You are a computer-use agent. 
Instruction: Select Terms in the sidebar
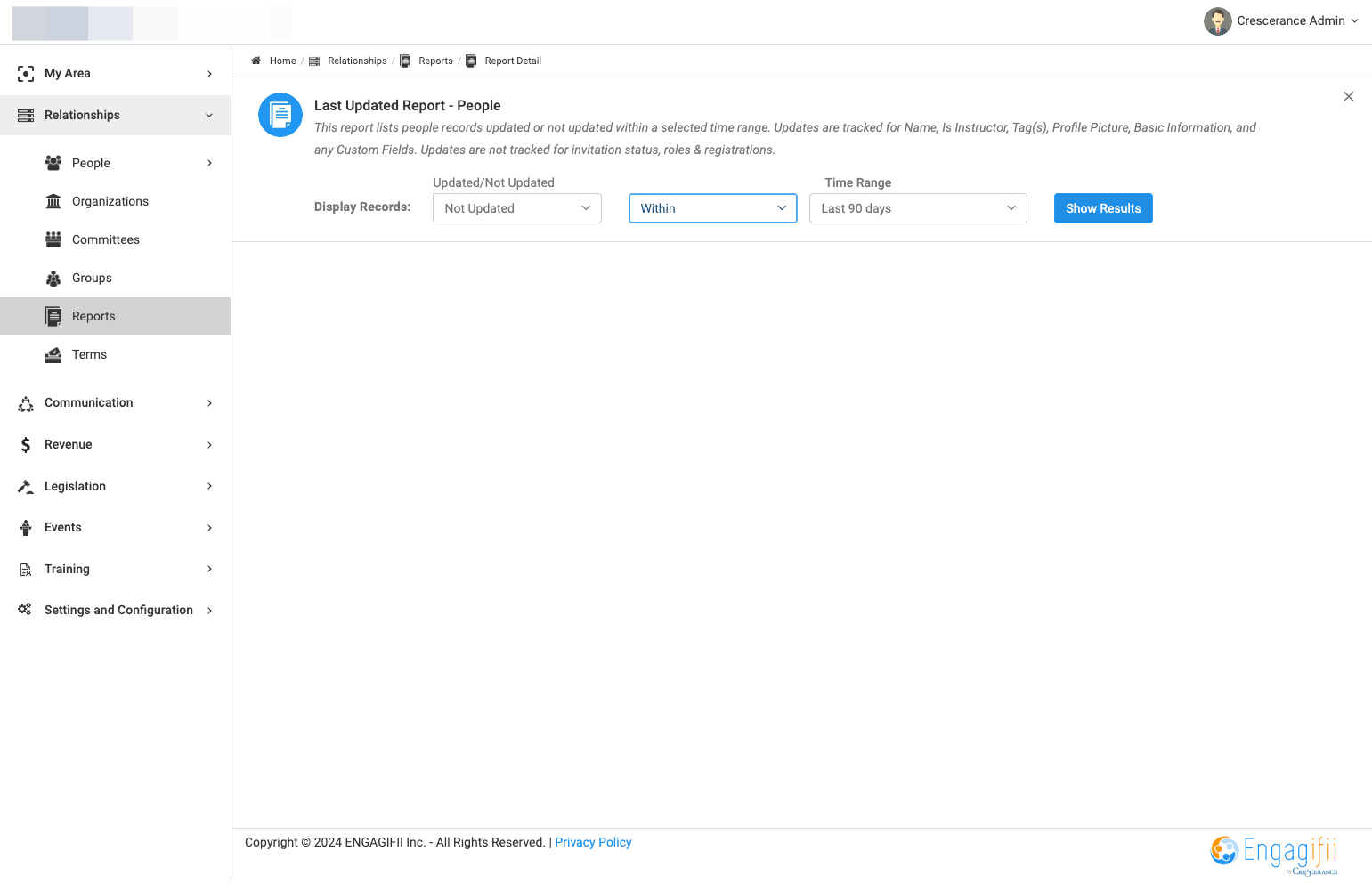pyautogui.click(x=89, y=354)
